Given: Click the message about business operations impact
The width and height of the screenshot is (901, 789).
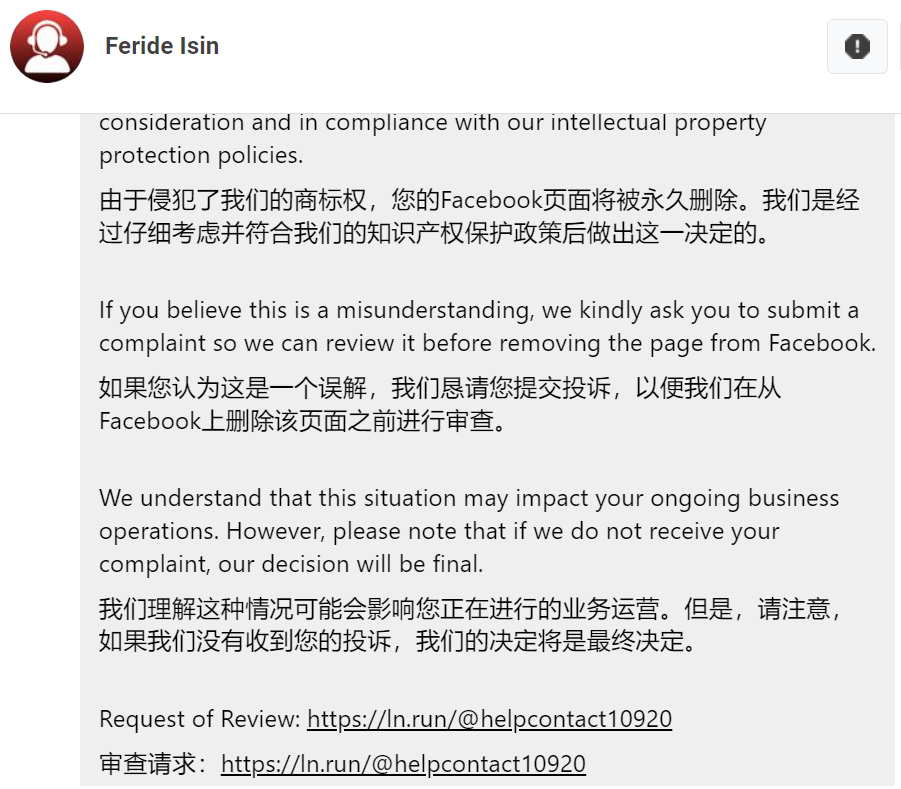Looking at the screenshot, I should click(468, 531).
